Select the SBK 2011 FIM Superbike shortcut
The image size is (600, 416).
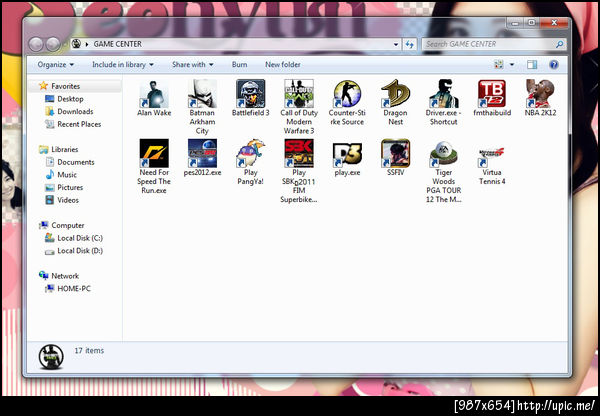(299, 171)
